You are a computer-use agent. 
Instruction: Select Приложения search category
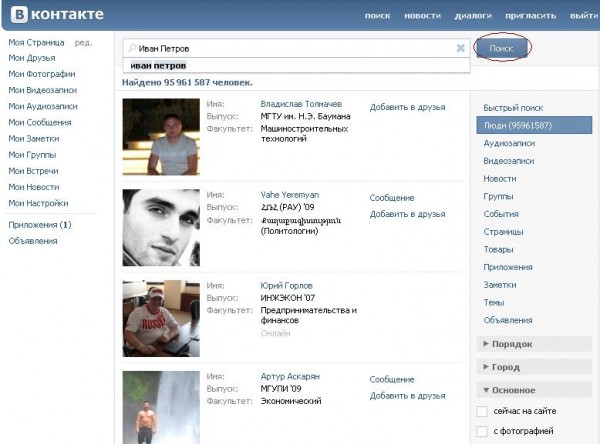[x=508, y=267]
